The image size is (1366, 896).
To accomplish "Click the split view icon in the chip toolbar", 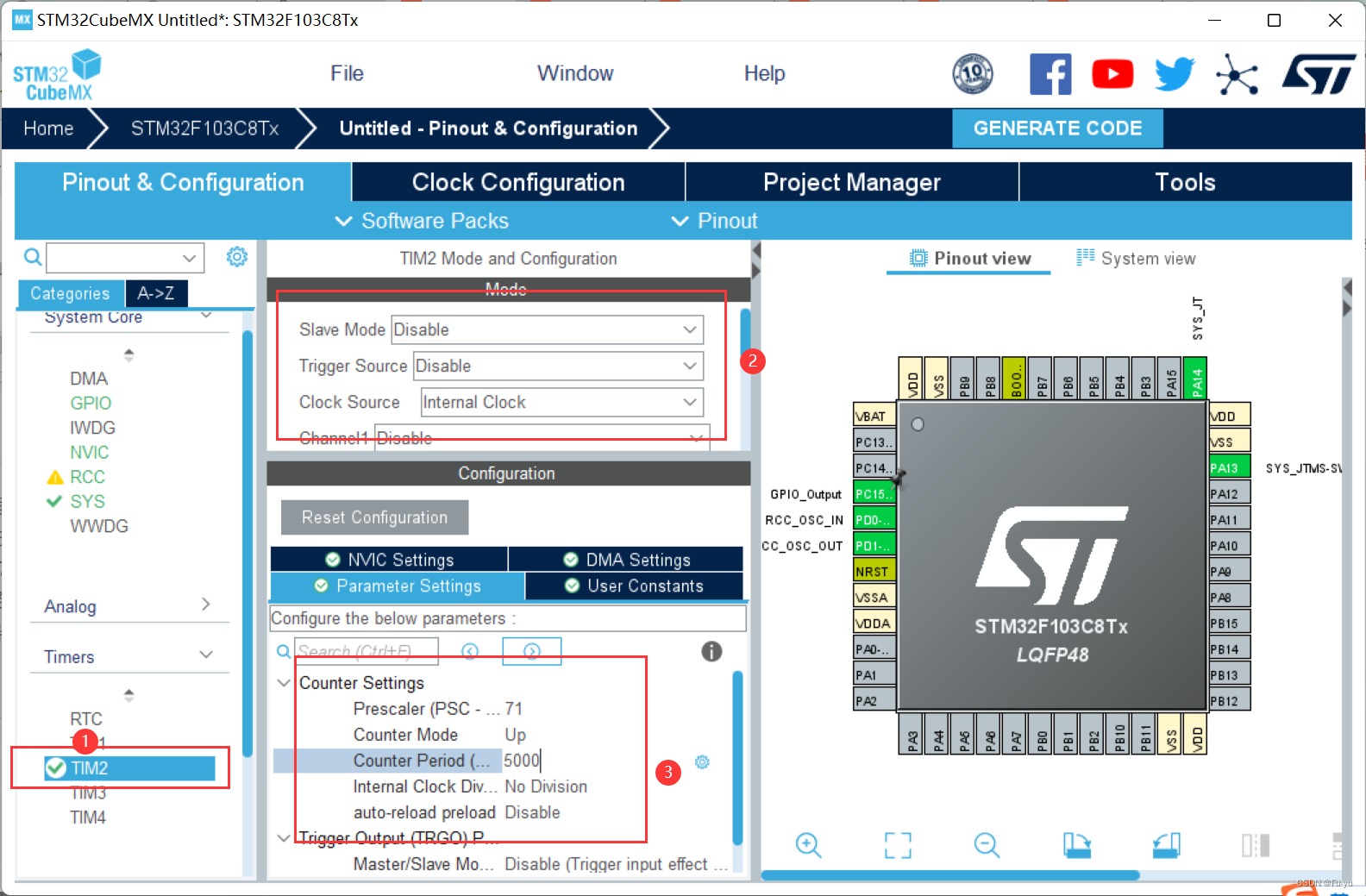I will pos(1256,845).
